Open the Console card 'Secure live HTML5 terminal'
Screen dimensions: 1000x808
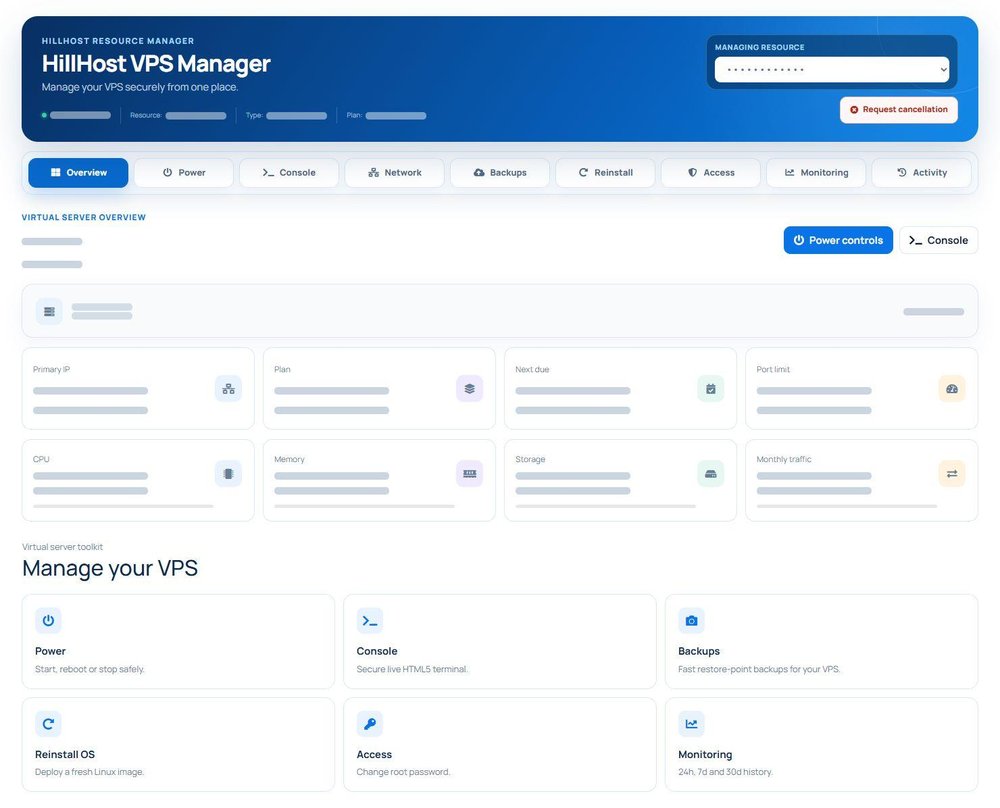tap(412, 669)
